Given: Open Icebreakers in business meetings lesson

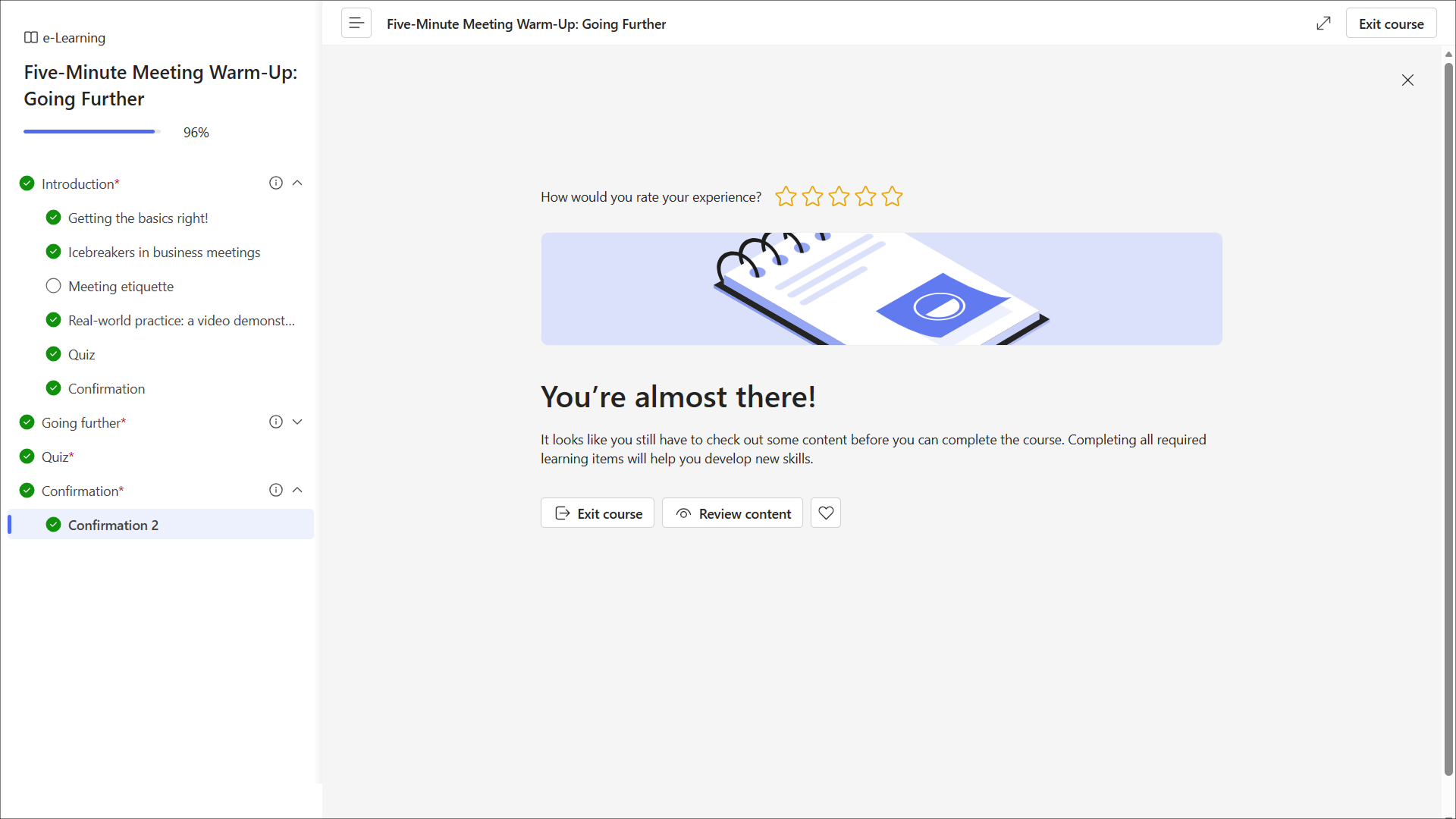Looking at the screenshot, I should coord(164,252).
